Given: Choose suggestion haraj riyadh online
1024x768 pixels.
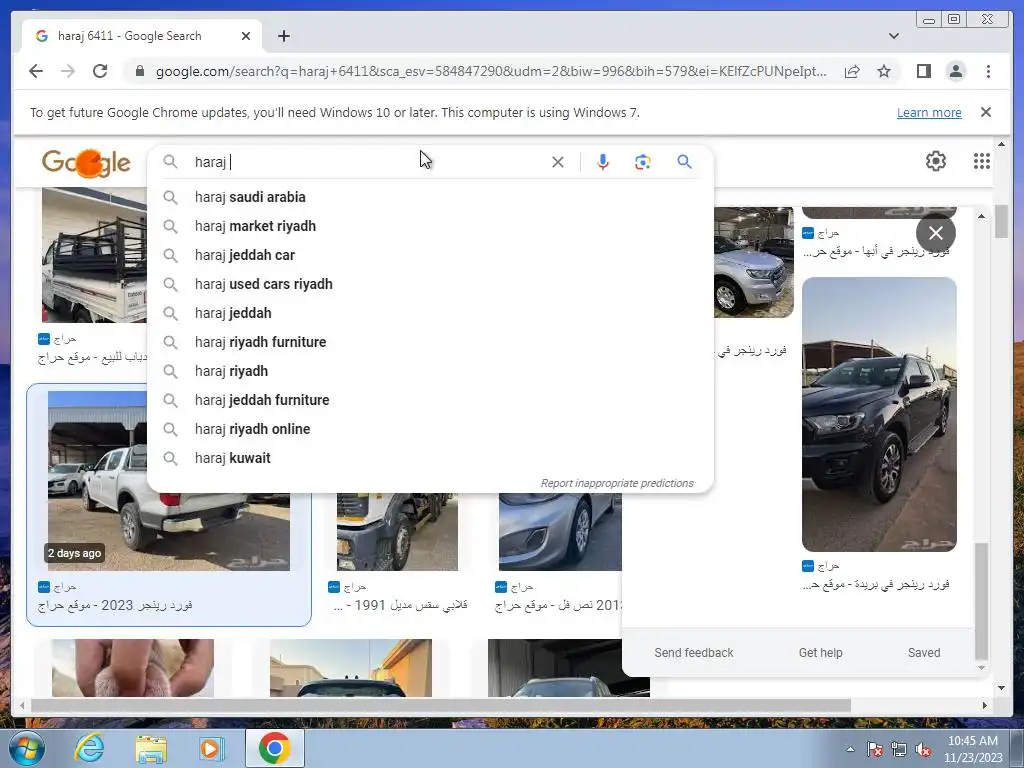Looking at the screenshot, I should [x=430, y=429].
